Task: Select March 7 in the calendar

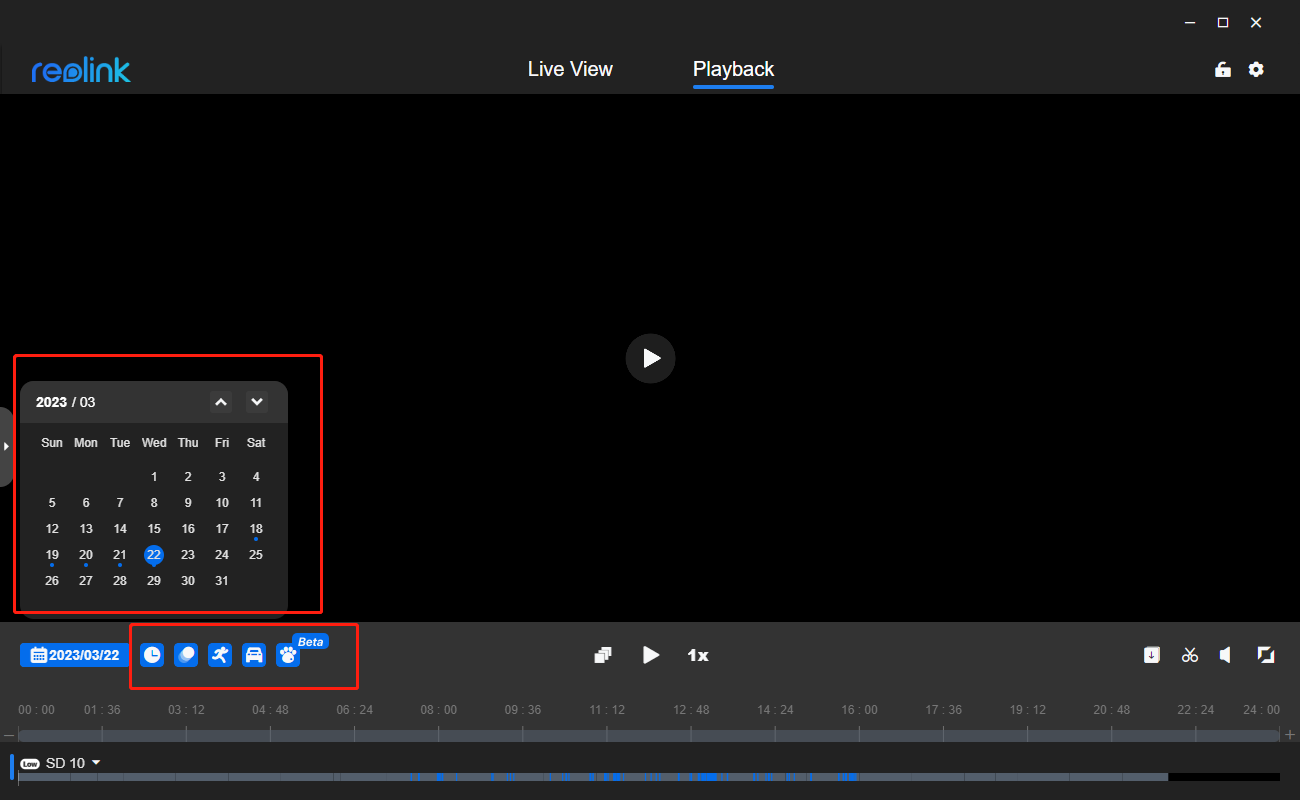Action: [x=120, y=503]
